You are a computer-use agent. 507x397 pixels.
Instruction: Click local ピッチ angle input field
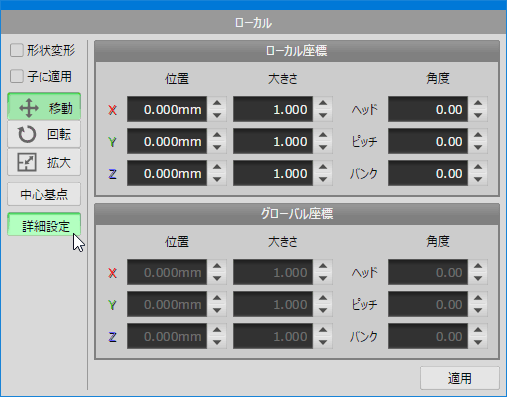click(428, 141)
